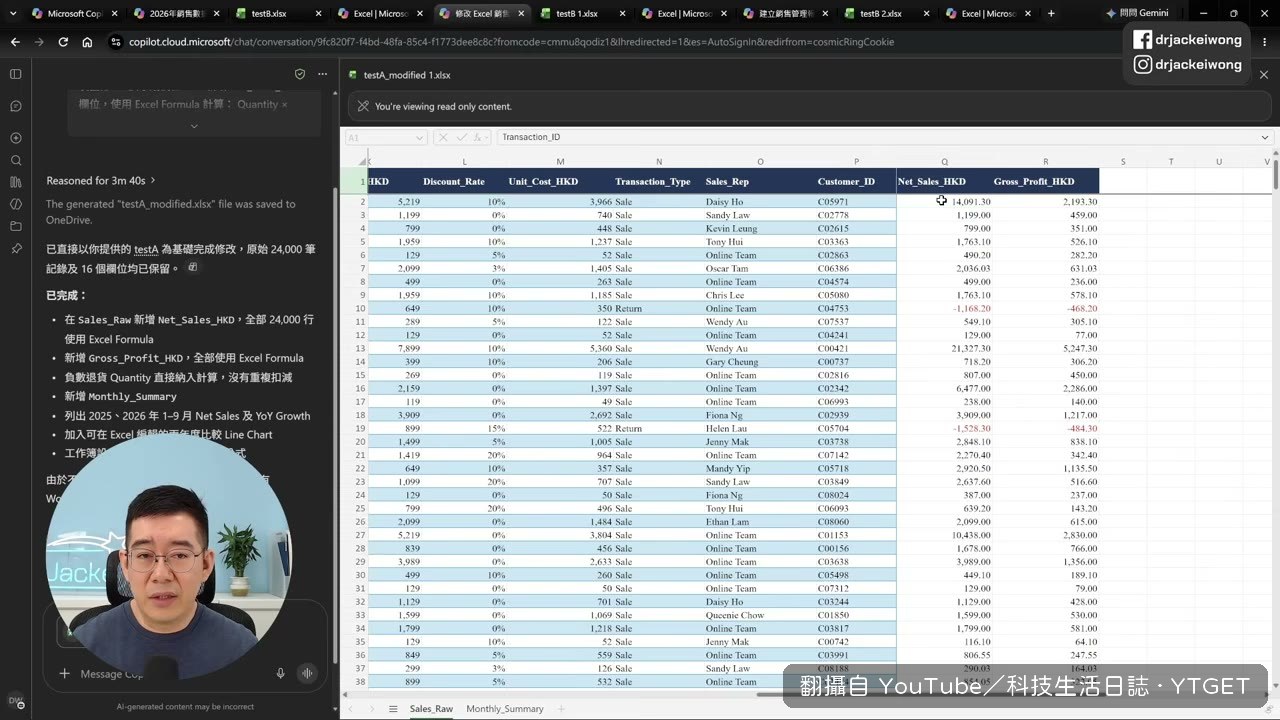Expand the formula bar with its chevron

pyautogui.click(x=1265, y=137)
